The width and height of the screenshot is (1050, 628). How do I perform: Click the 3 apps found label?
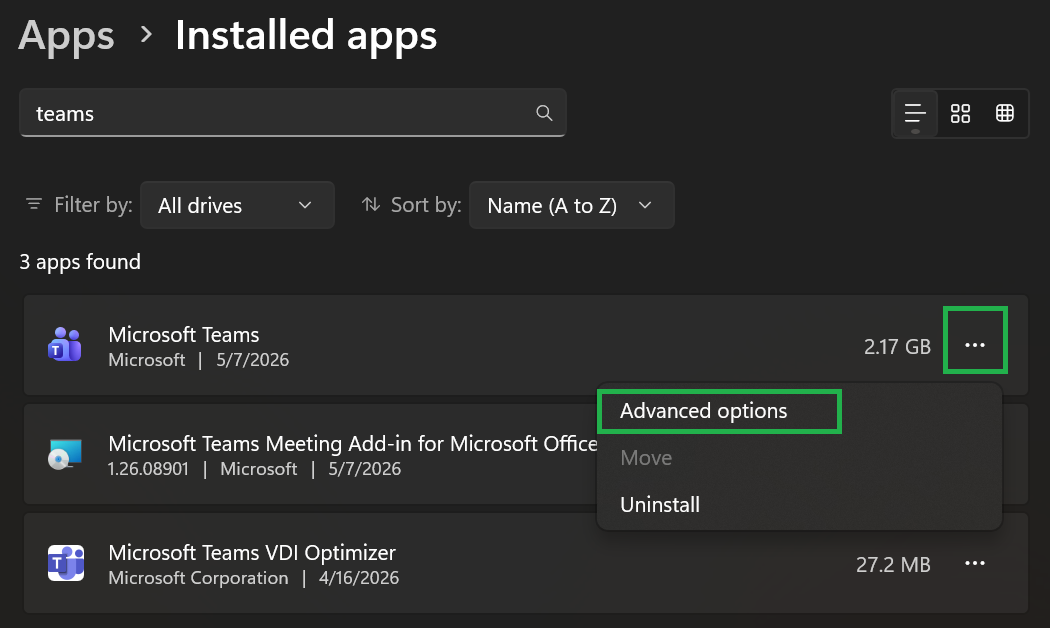[x=80, y=262]
